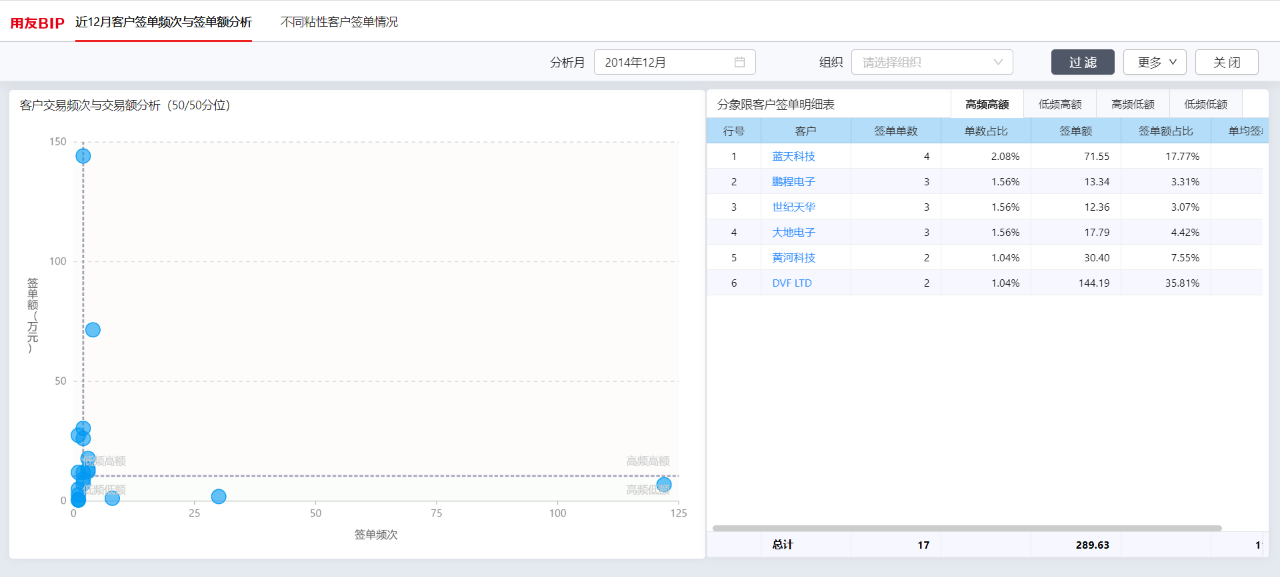Click the 过滤 filter button
The width and height of the screenshot is (1280, 577).
(x=1083, y=62)
